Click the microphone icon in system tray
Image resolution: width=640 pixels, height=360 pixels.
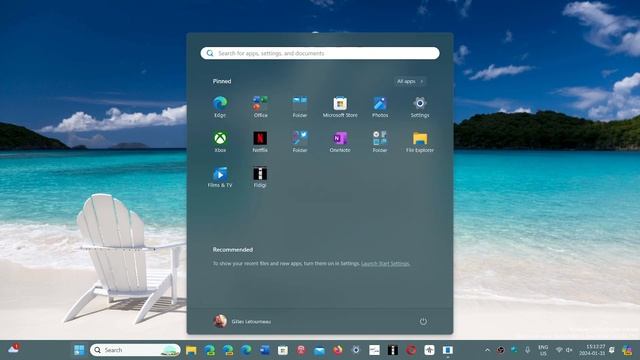[x=527, y=350]
